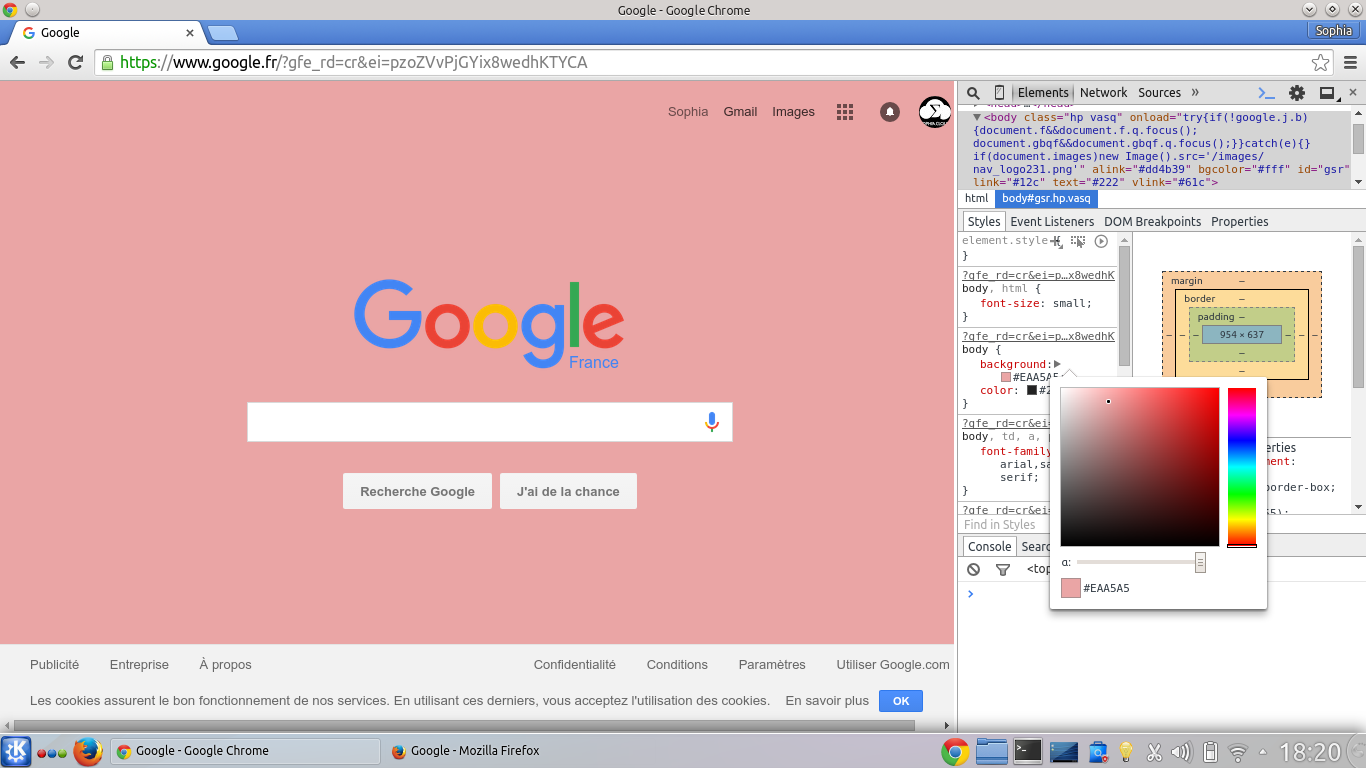Toggle element state icon in Styles pane
This screenshot has width=1366, height=768.
tap(1078, 241)
